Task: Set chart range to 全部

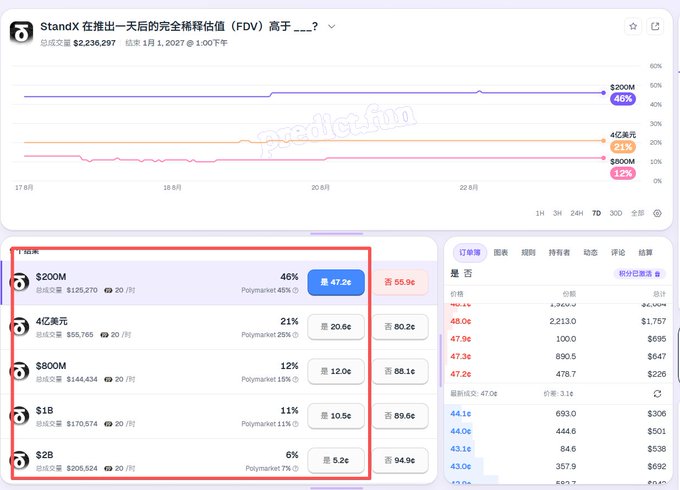Action: tap(637, 213)
